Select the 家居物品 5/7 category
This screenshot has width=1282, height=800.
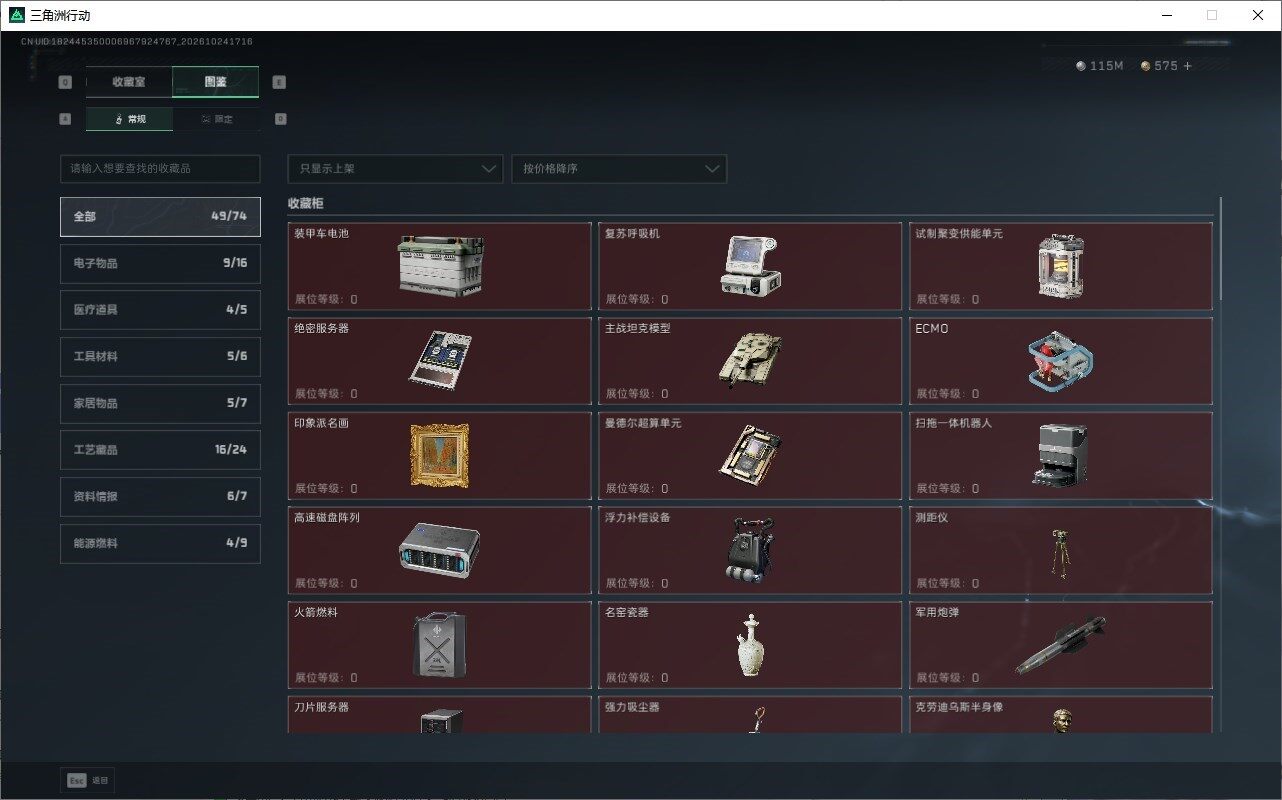click(x=160, y=404)
